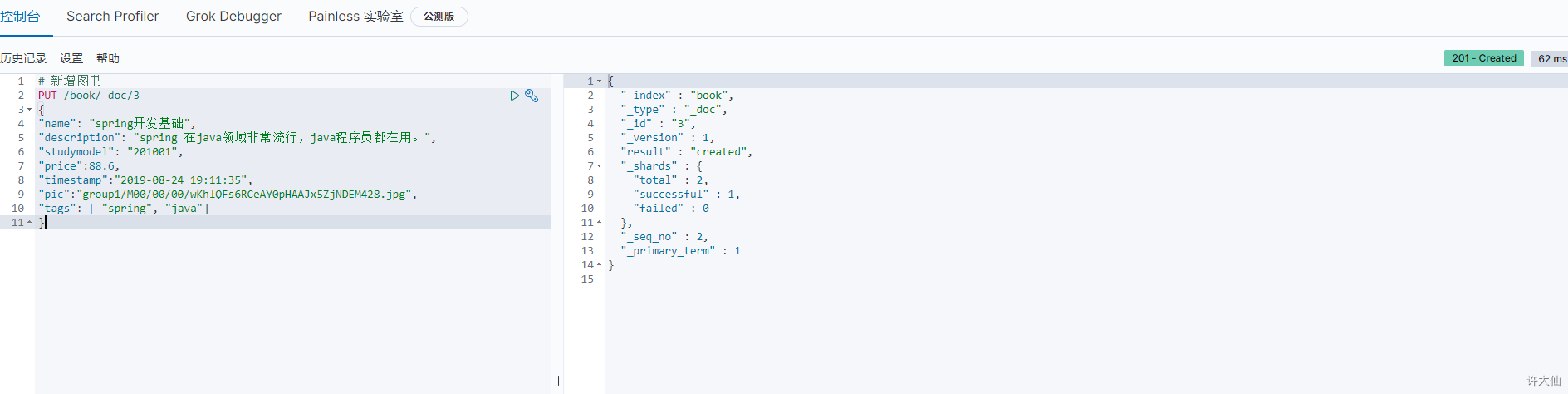Viewport: 1568px width, 394px height.
Task: Open the Grok Debugger tab
Action: coord(233,17)
